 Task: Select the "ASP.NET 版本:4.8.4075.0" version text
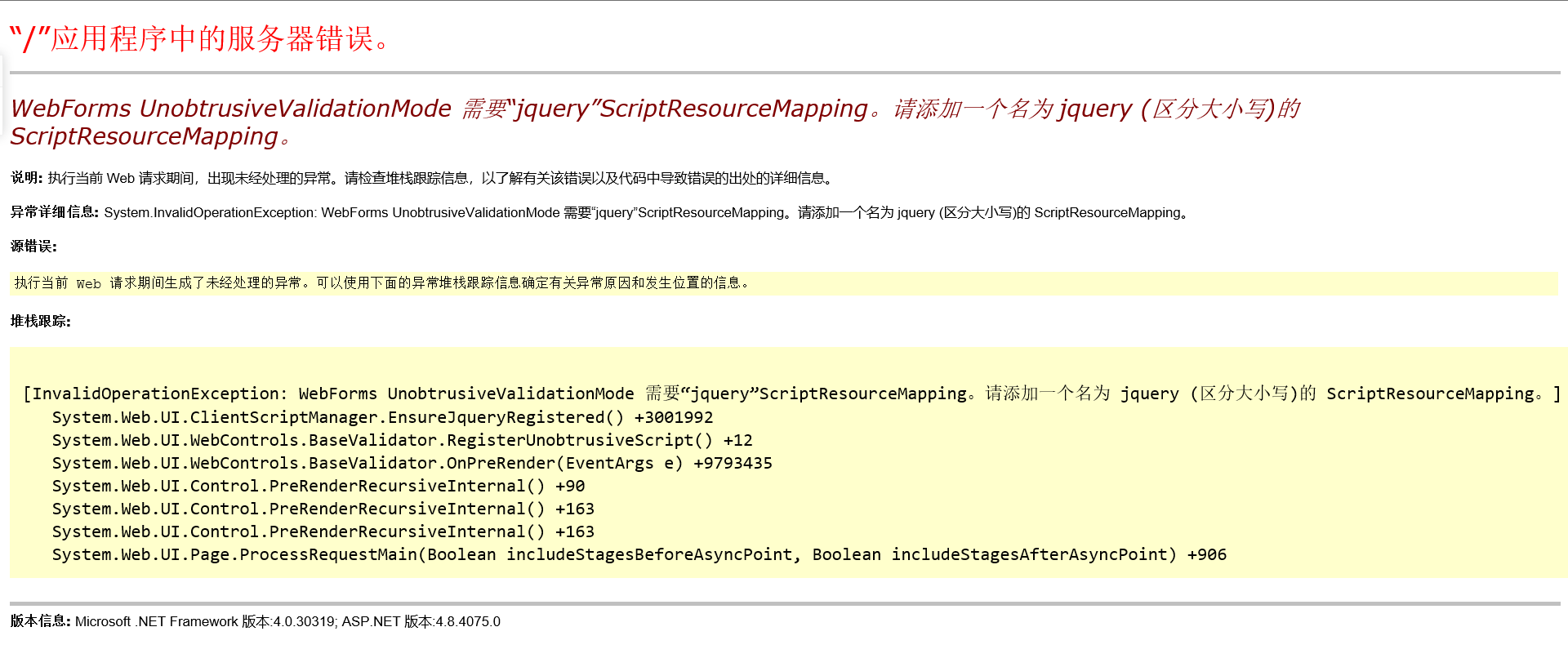click(x=421, y=621)
